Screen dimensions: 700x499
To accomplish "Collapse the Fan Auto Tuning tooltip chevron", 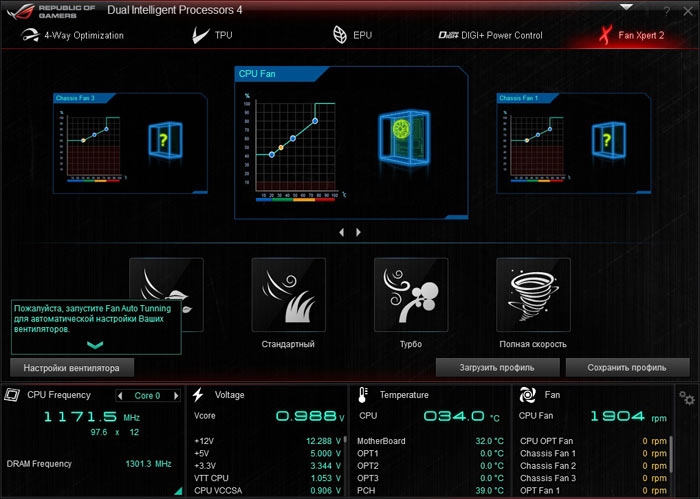I will [95, 344].
